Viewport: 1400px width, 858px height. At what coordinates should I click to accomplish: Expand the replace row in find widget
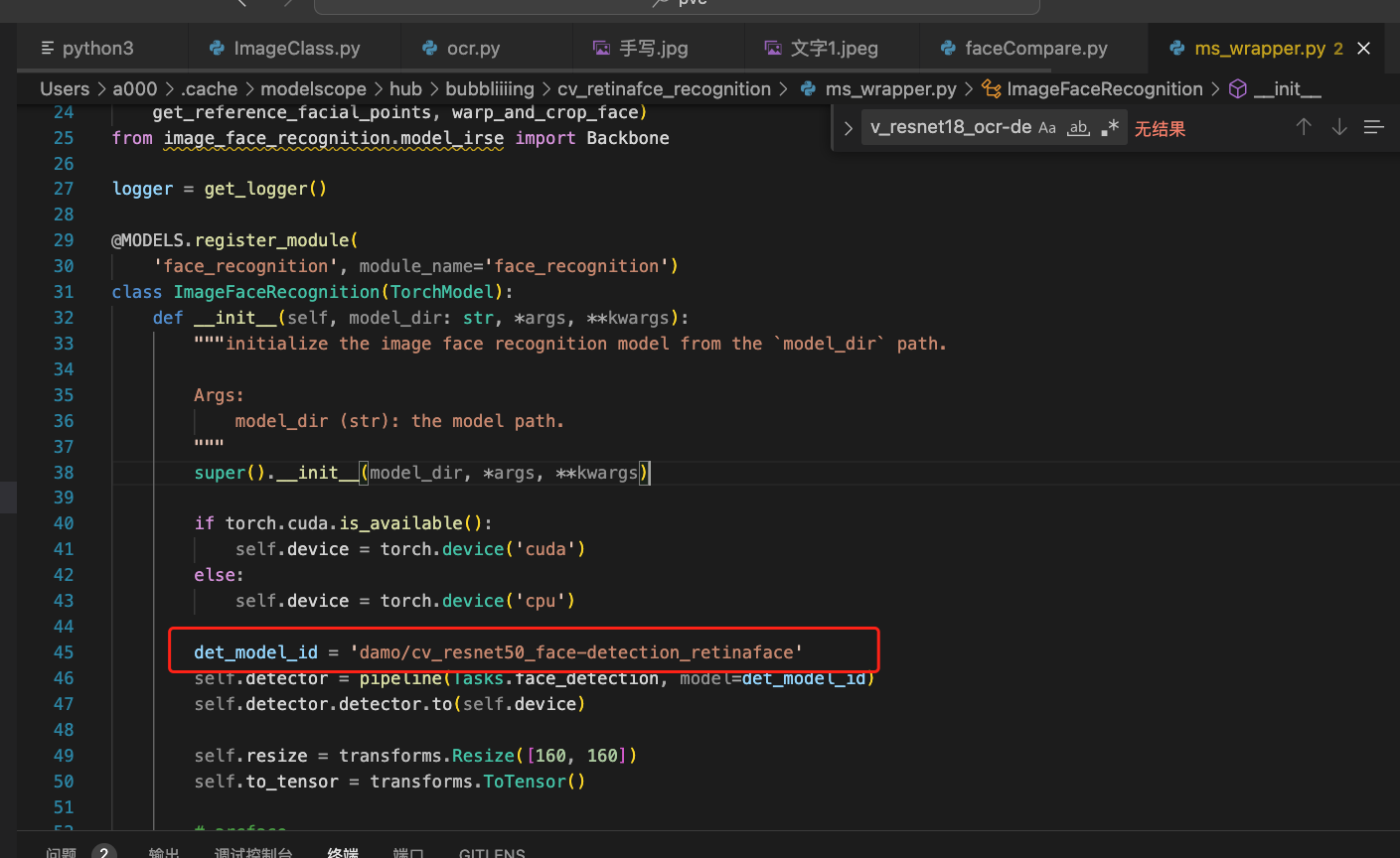[x=848, y=128]
